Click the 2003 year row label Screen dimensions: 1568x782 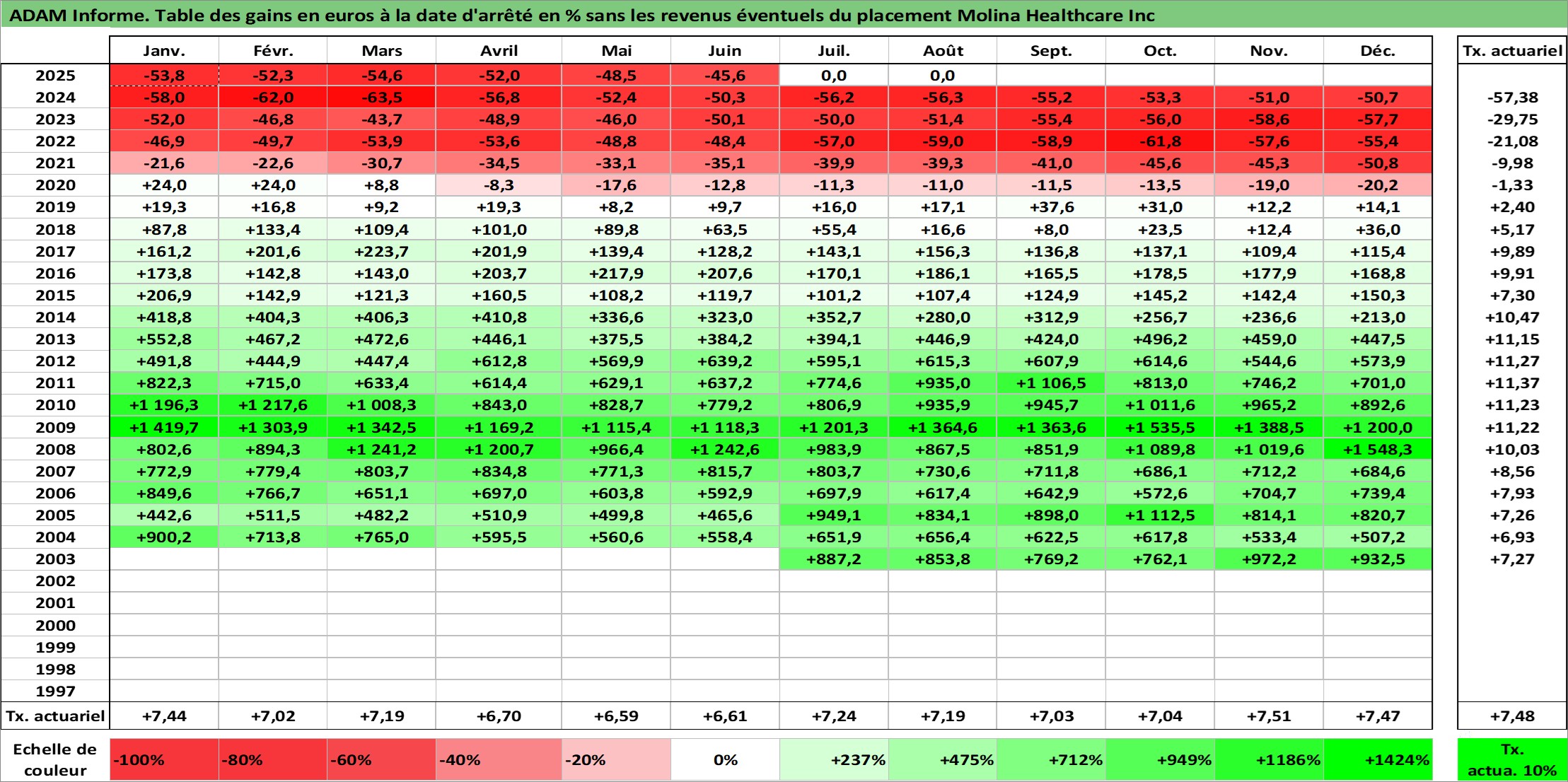[55, 559]
